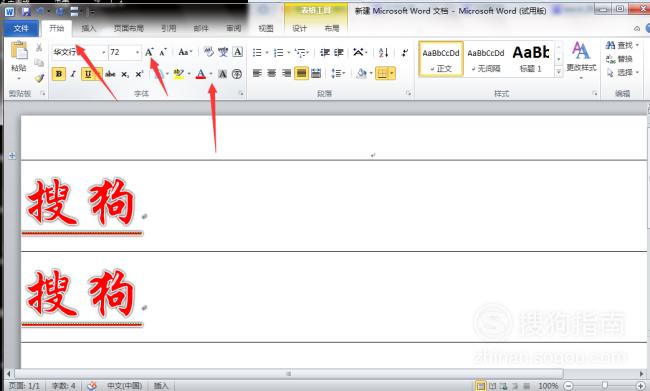Select the Format Painter brush
This screenshot has width=650, height=391.
(39, 78)
